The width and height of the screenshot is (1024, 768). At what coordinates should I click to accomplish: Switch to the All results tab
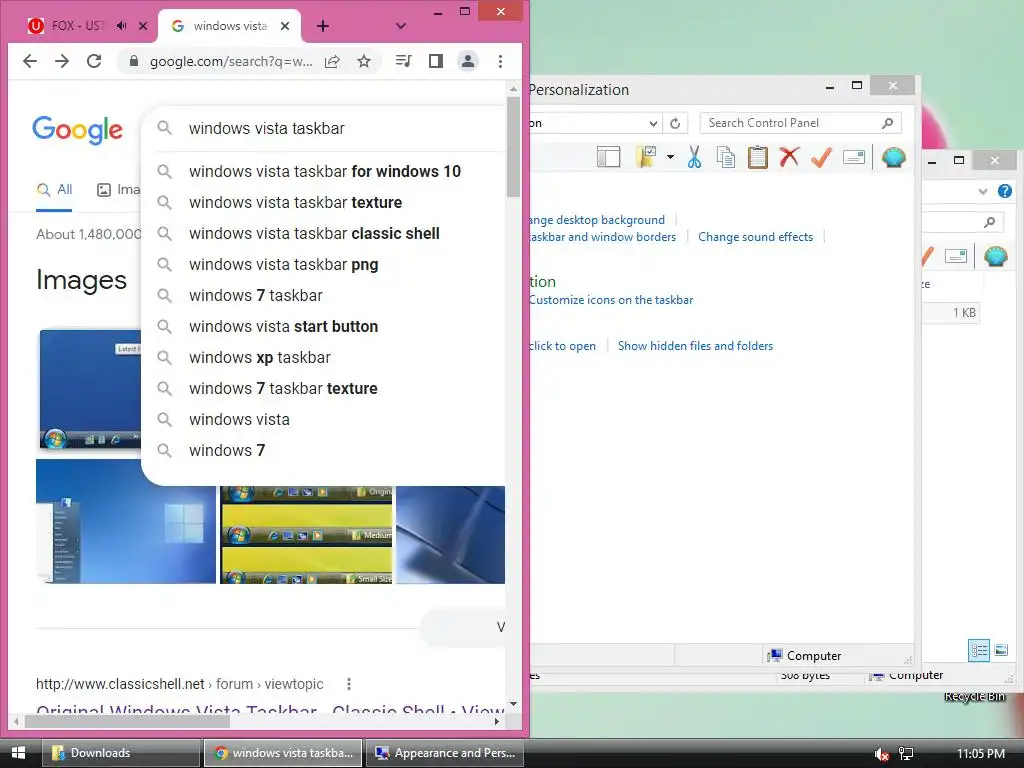tap(54, 190)
